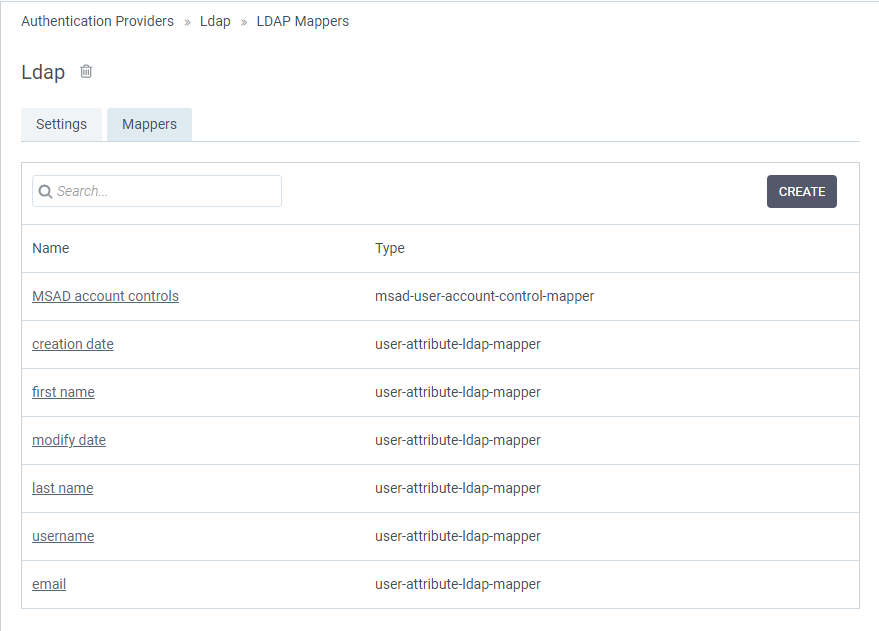
Task: Switch to the Settings tab
Action: [61, 124]
